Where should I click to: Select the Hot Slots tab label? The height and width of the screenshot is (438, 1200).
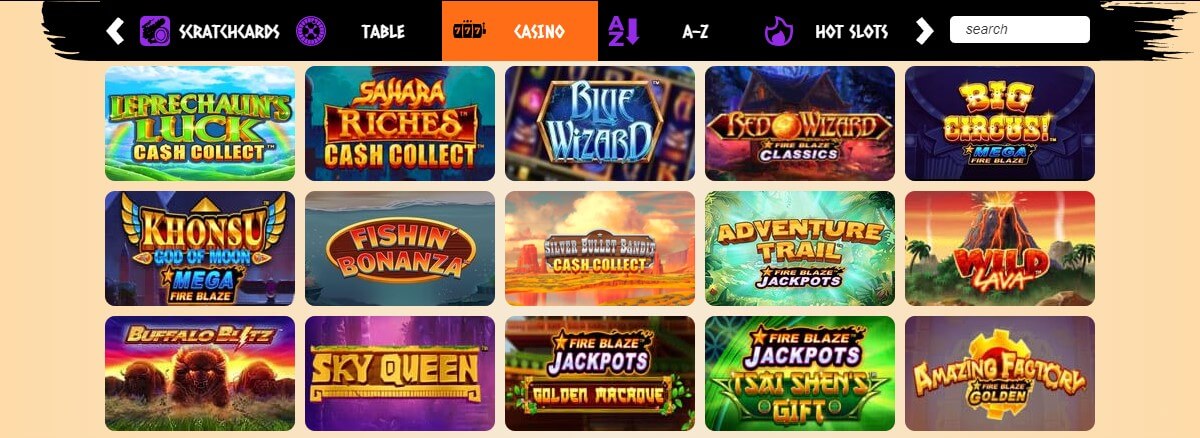coord(852,31)
